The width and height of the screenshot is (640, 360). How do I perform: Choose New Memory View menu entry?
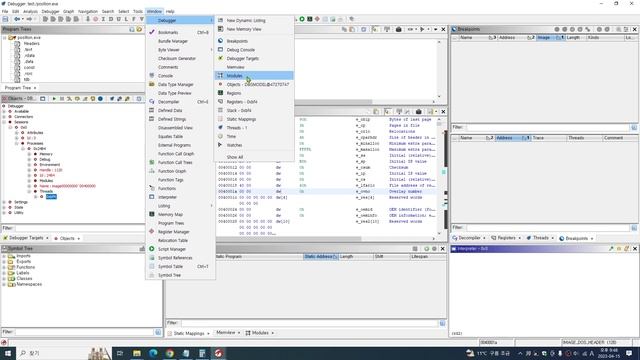(x=253, y=29)
